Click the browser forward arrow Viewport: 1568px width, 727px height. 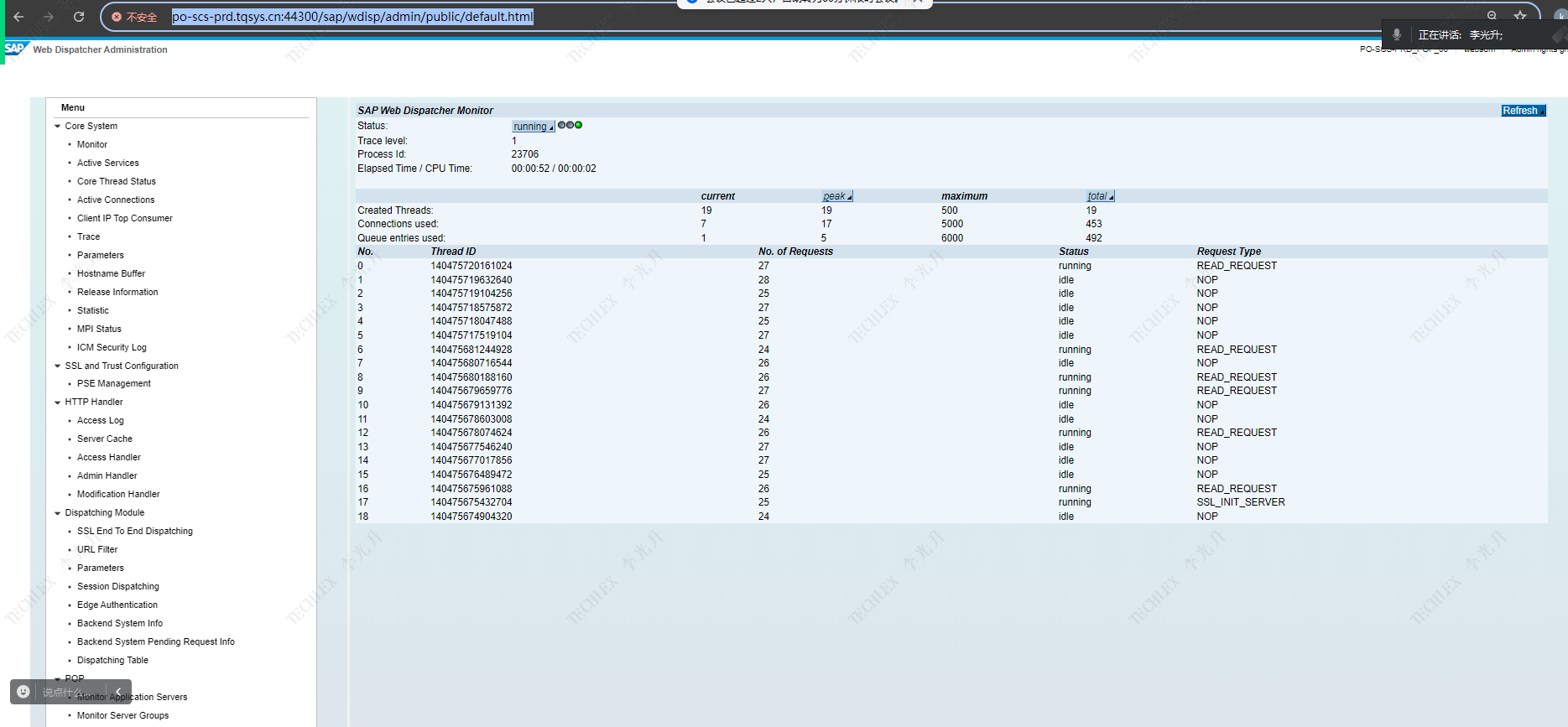pos(49,17)
